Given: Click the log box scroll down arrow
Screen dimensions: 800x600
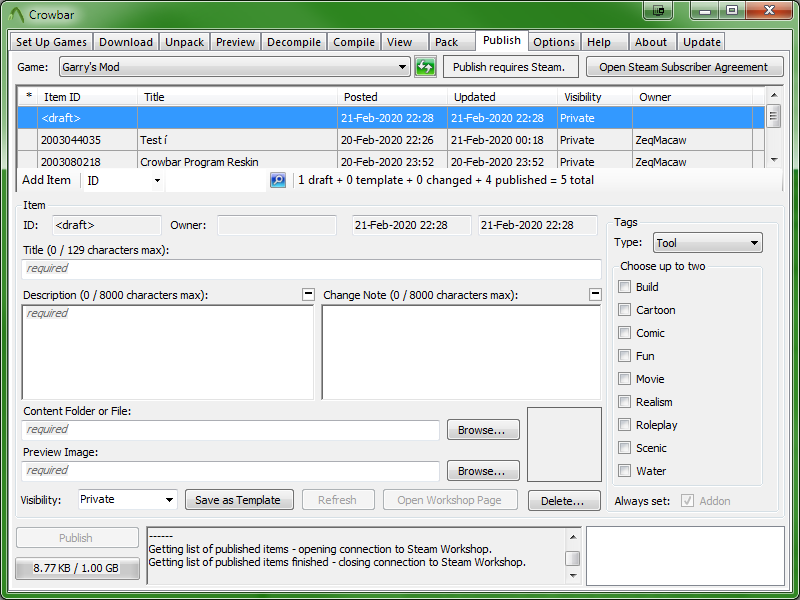Looking at the screenshot, I should pyautogui.click(x=573, y=576).
